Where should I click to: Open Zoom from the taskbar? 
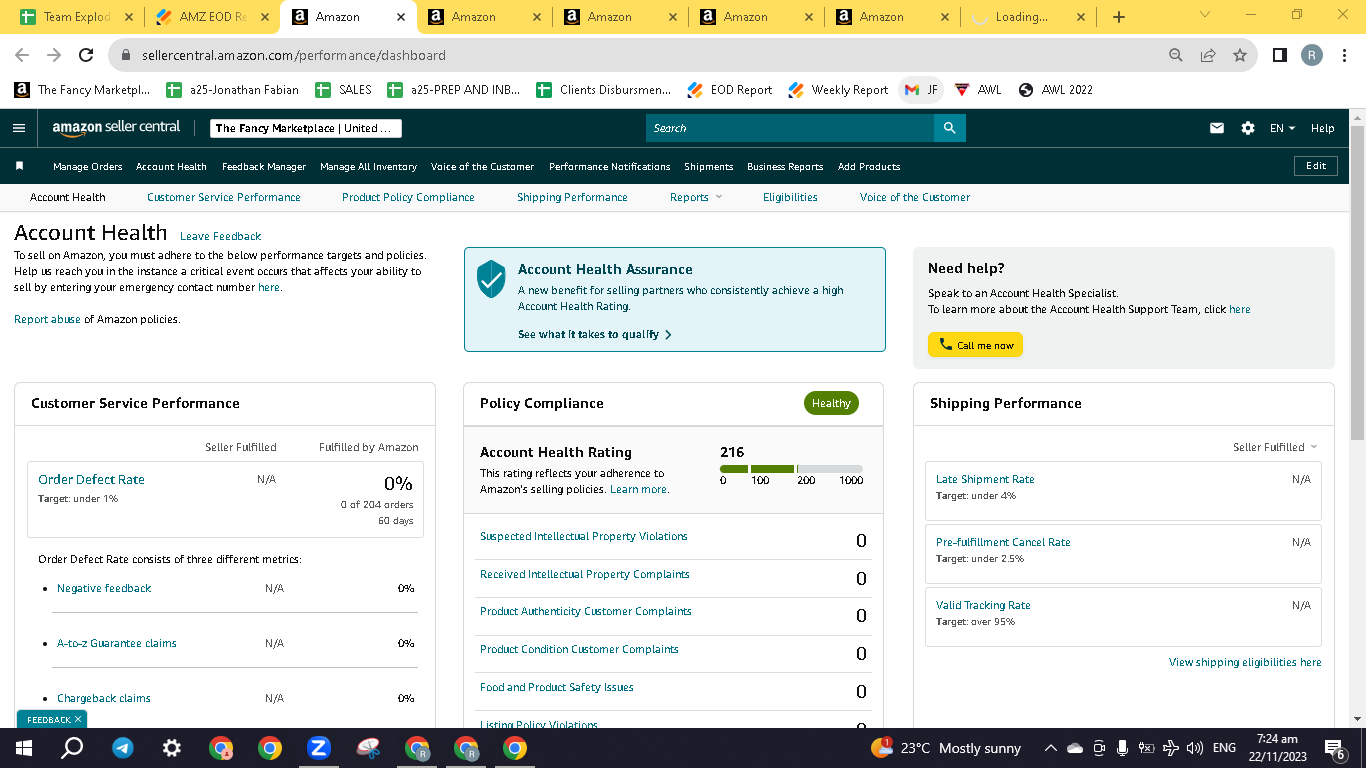319,748
